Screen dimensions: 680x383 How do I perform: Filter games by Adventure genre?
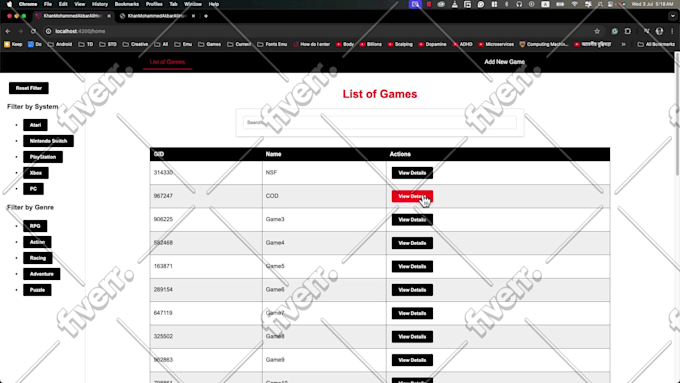(42, 274)
